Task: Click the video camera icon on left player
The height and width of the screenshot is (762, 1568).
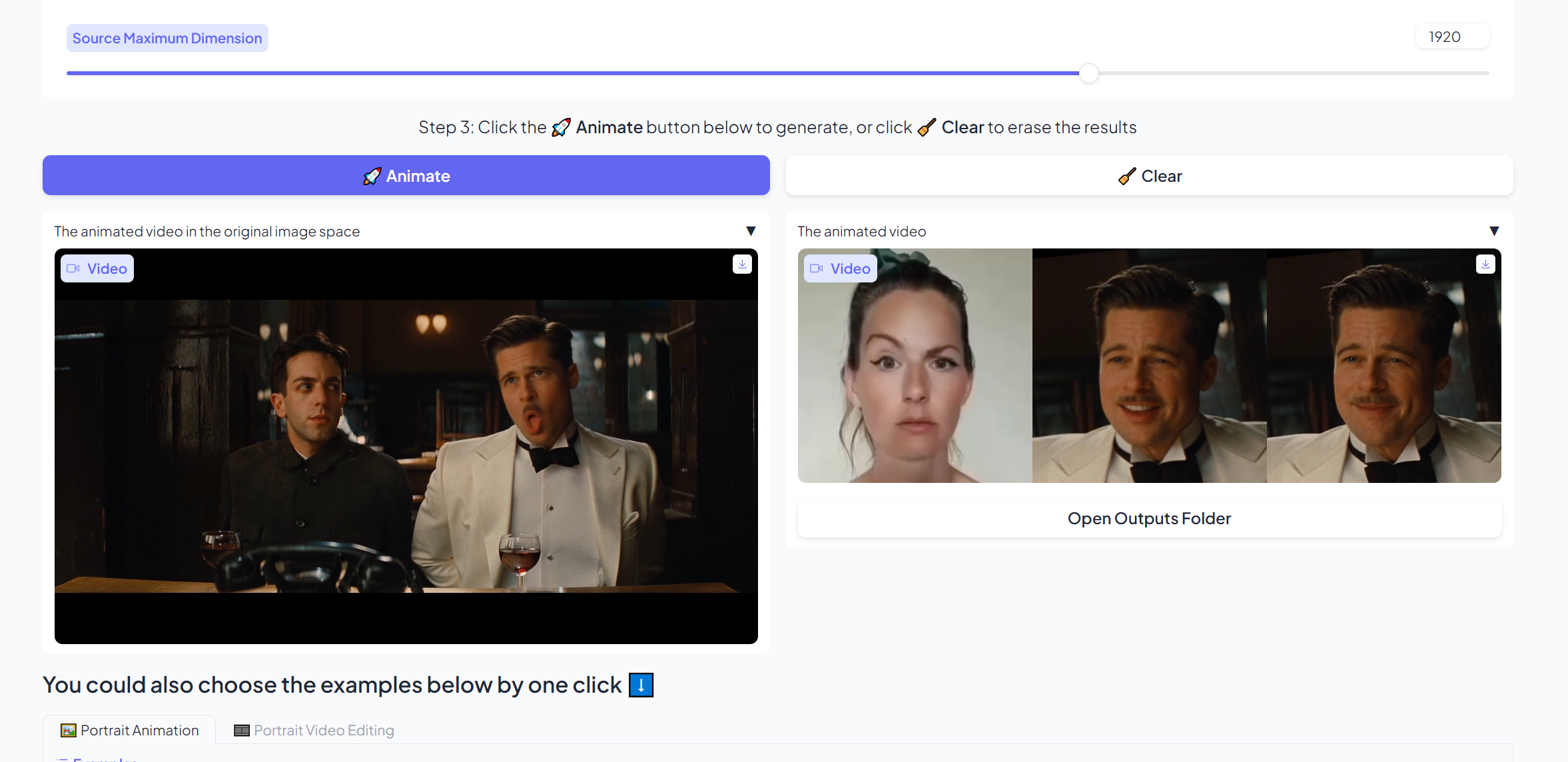Action: click(x=73, y=268)
